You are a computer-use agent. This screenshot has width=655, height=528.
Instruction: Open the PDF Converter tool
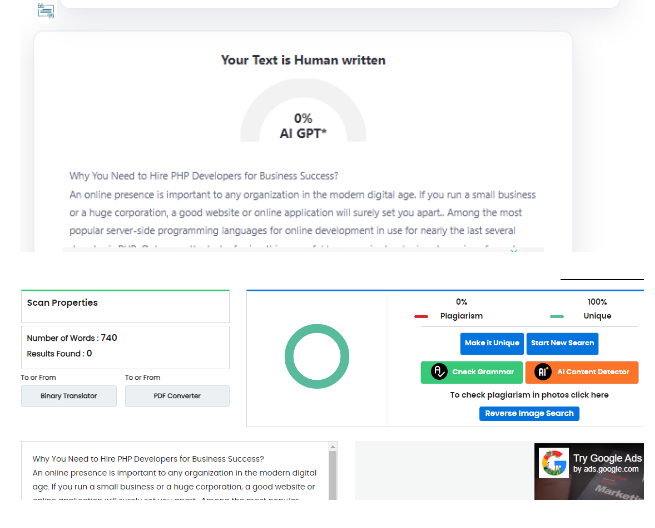[177, 396]
